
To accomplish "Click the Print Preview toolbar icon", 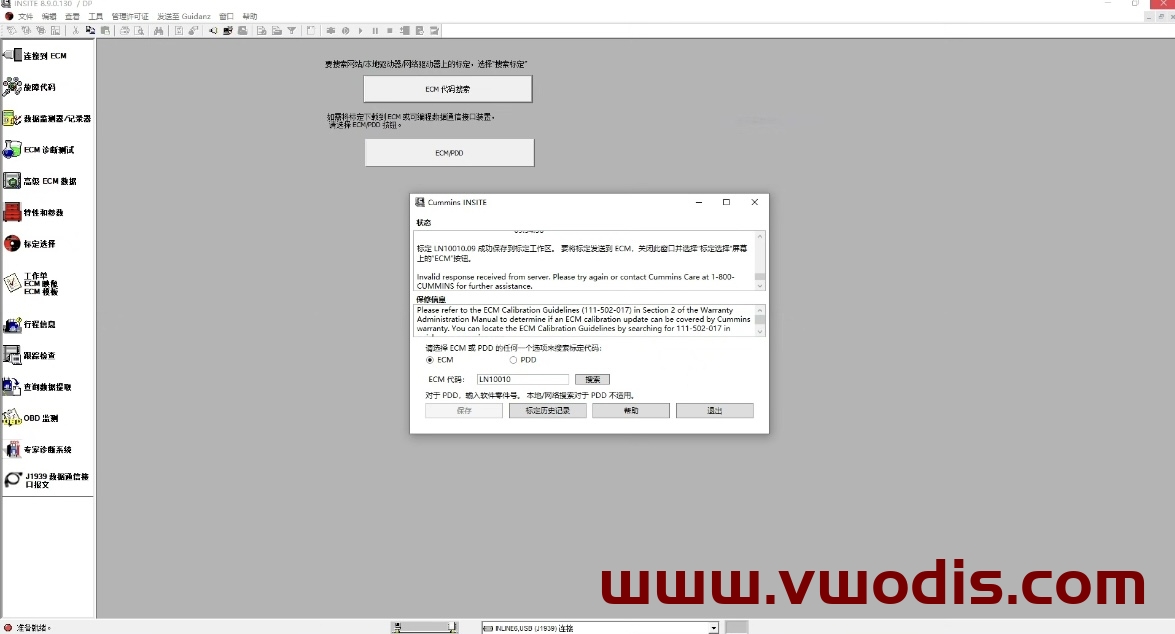I will click(x=139, y=31).
